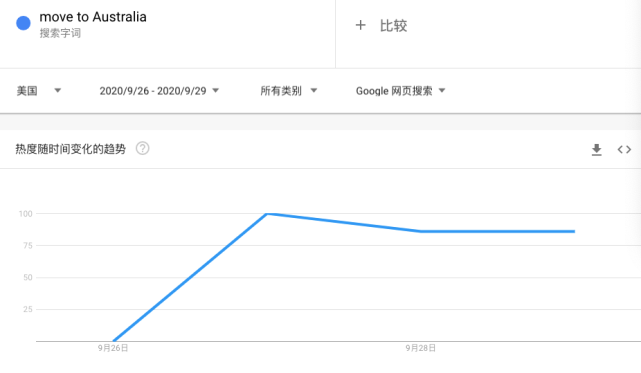Click the help question mark icon
The height and width of the screenshot is (373, 641).
[x=142, y=148]
